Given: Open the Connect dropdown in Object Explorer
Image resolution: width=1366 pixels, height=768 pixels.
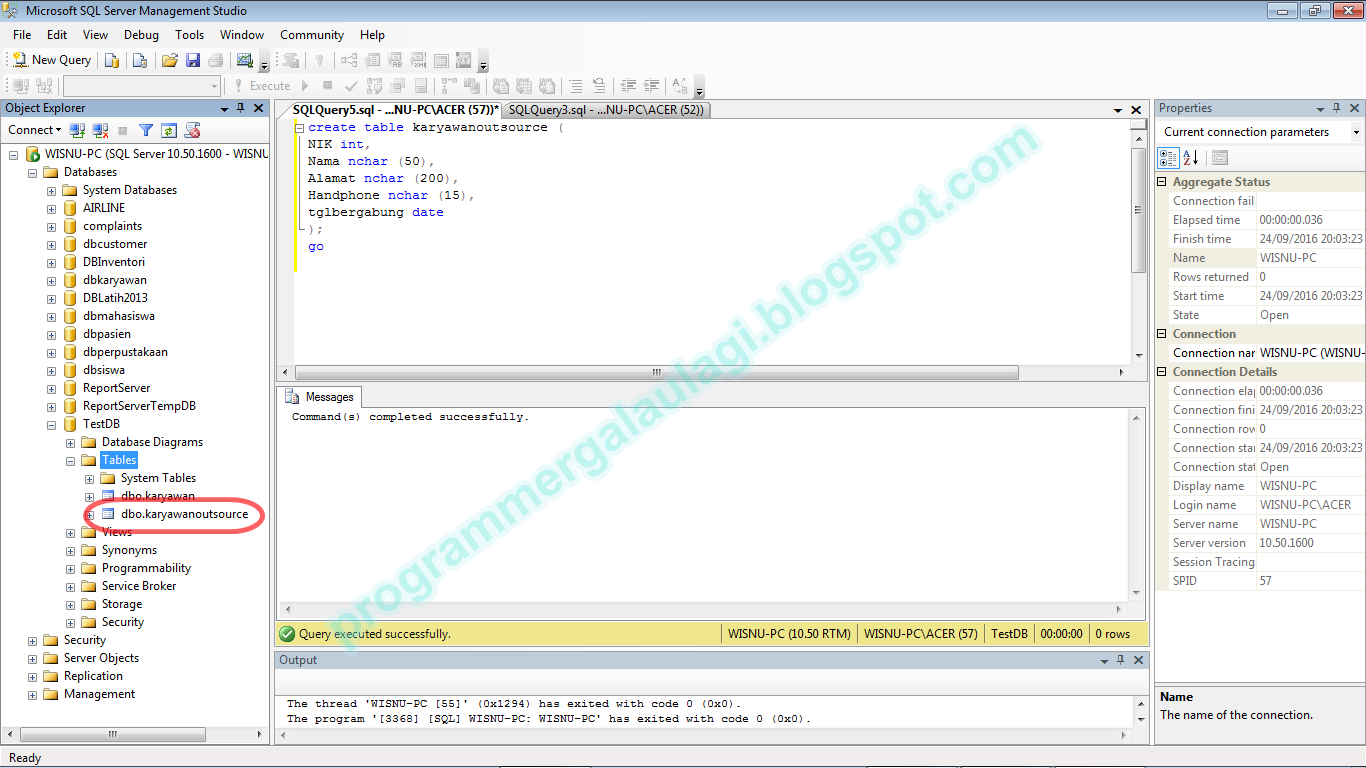Looking at the screenshot, I should 34,130.
